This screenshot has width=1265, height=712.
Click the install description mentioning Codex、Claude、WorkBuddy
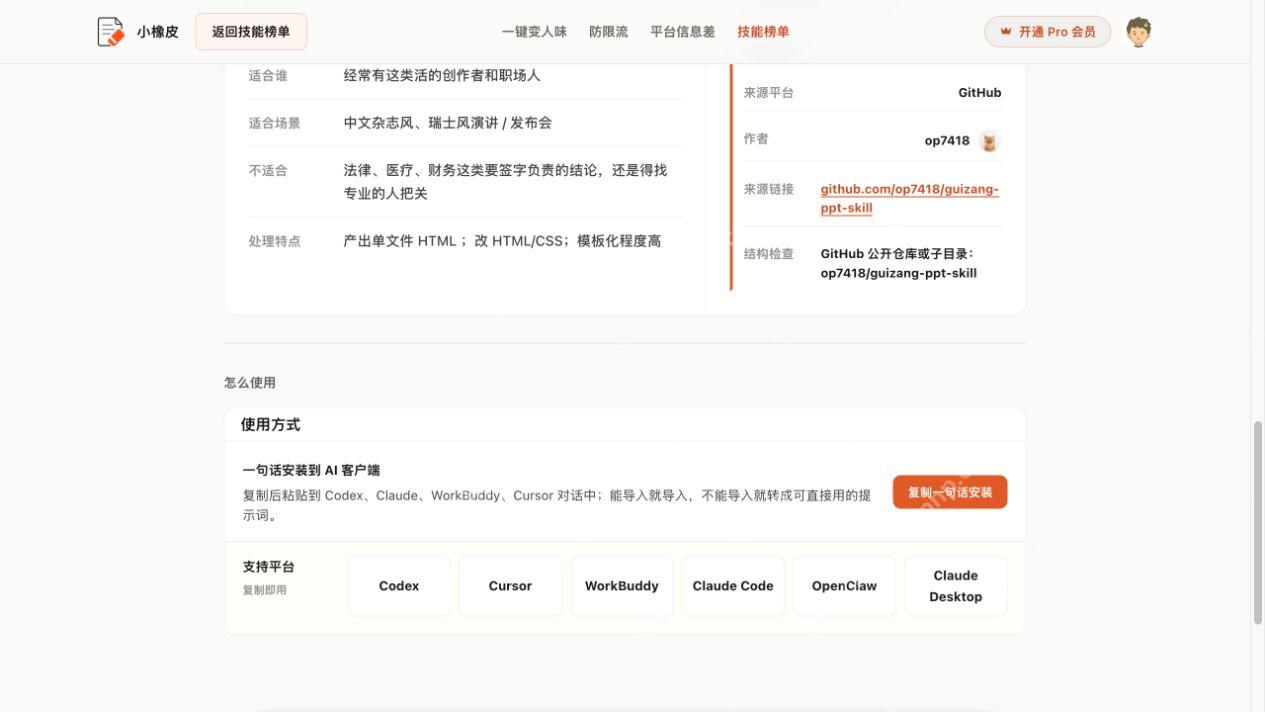pos(557,505)
